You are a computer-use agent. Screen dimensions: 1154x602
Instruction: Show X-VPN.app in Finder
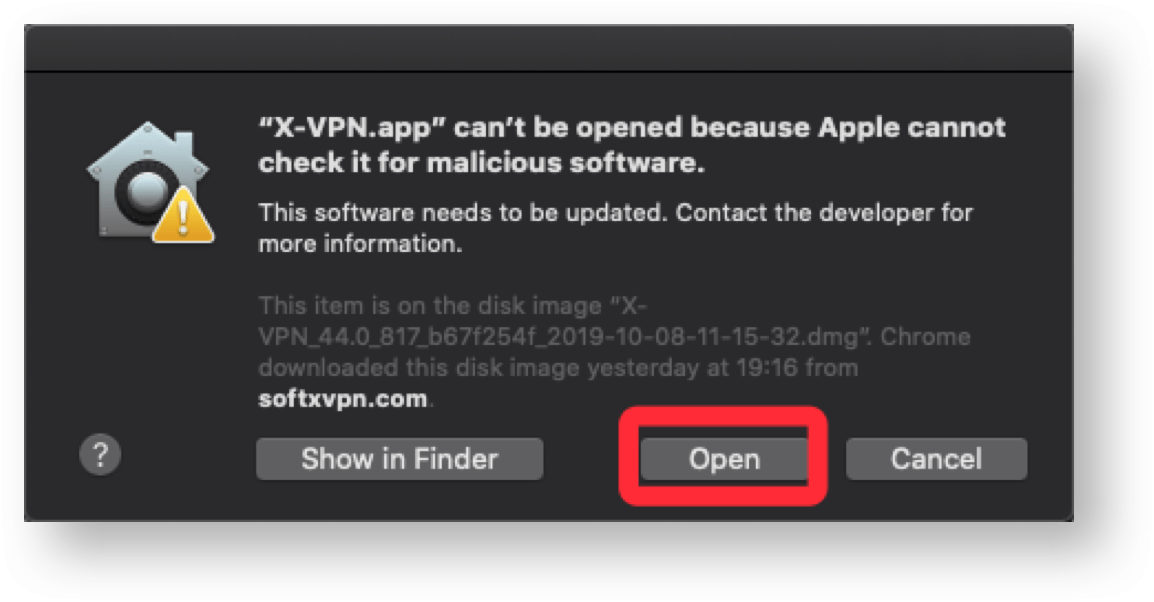(400, 459)
